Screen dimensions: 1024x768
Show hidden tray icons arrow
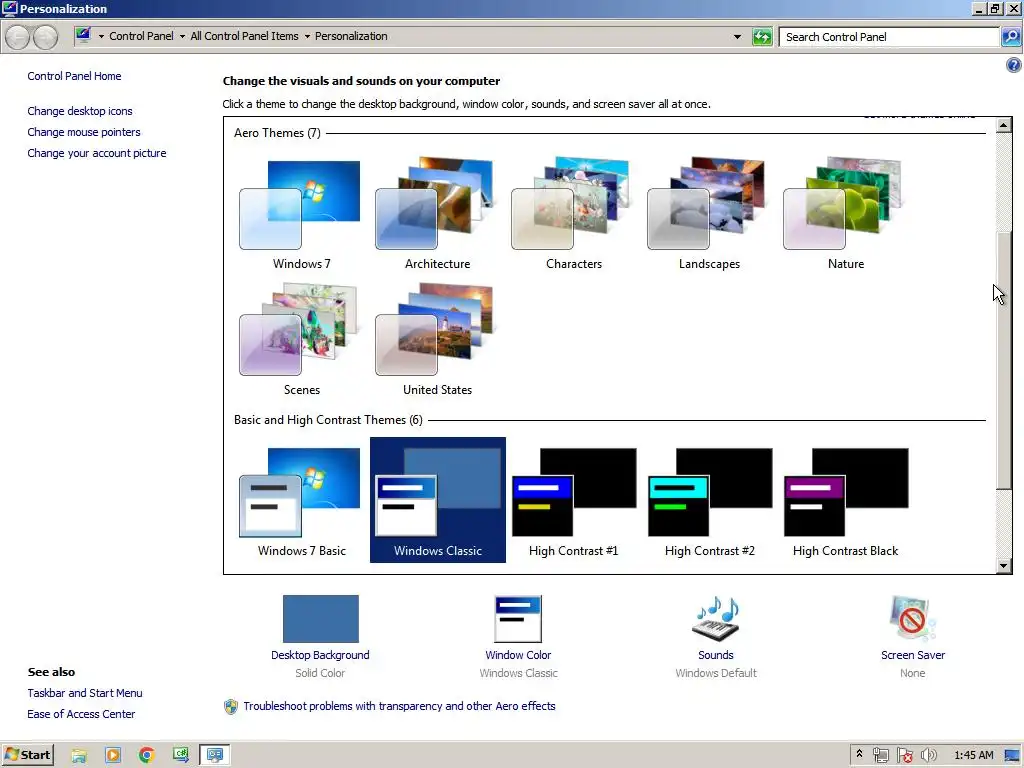(x=859, y=755)
